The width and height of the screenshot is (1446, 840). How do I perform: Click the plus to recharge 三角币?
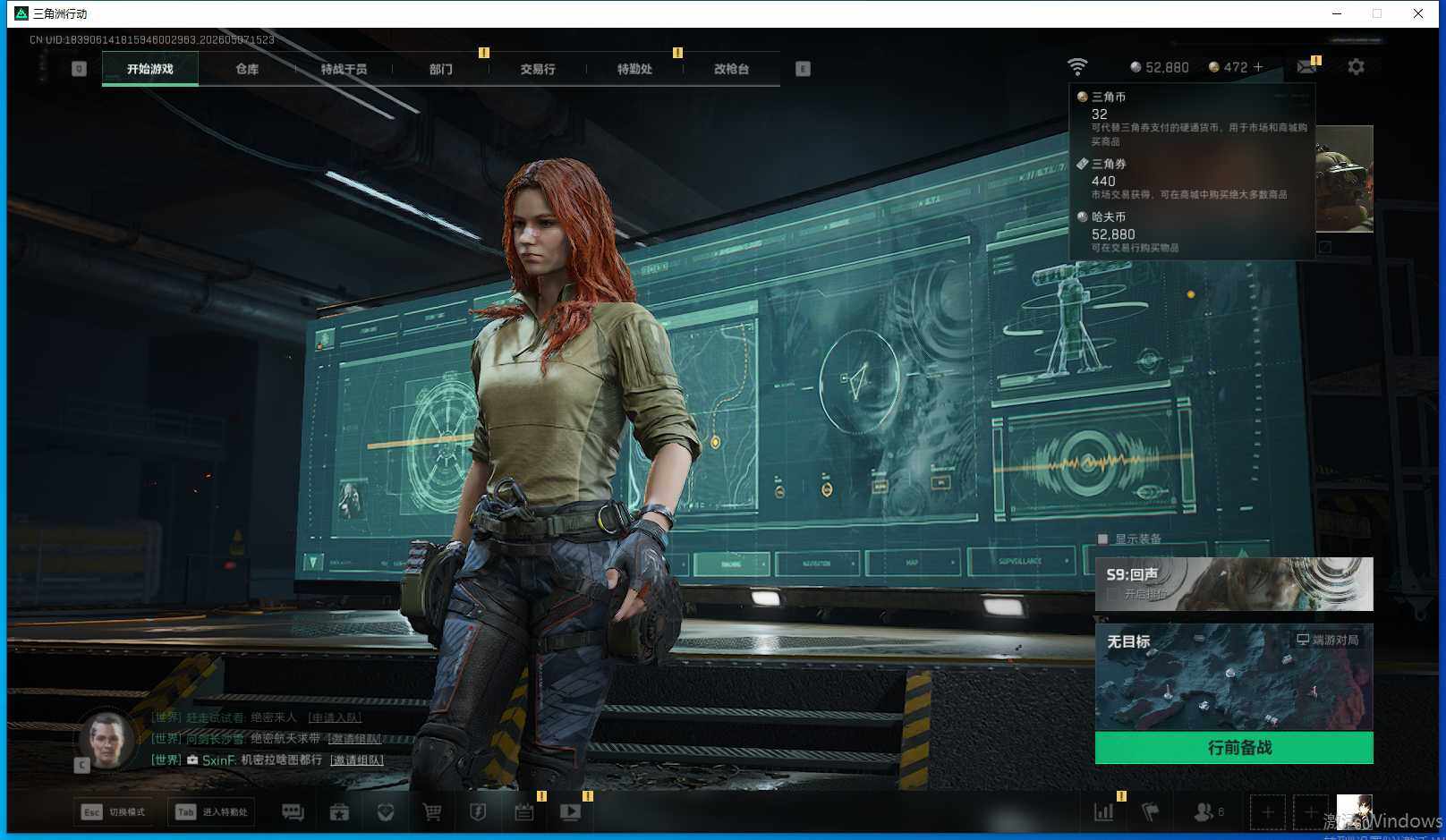tap(1258, 67)
